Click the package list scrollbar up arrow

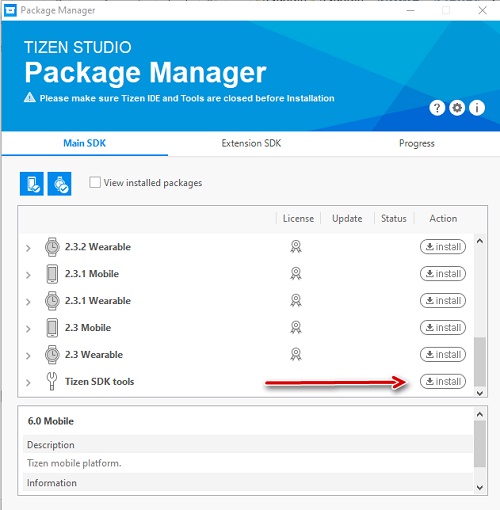[480, 241]
